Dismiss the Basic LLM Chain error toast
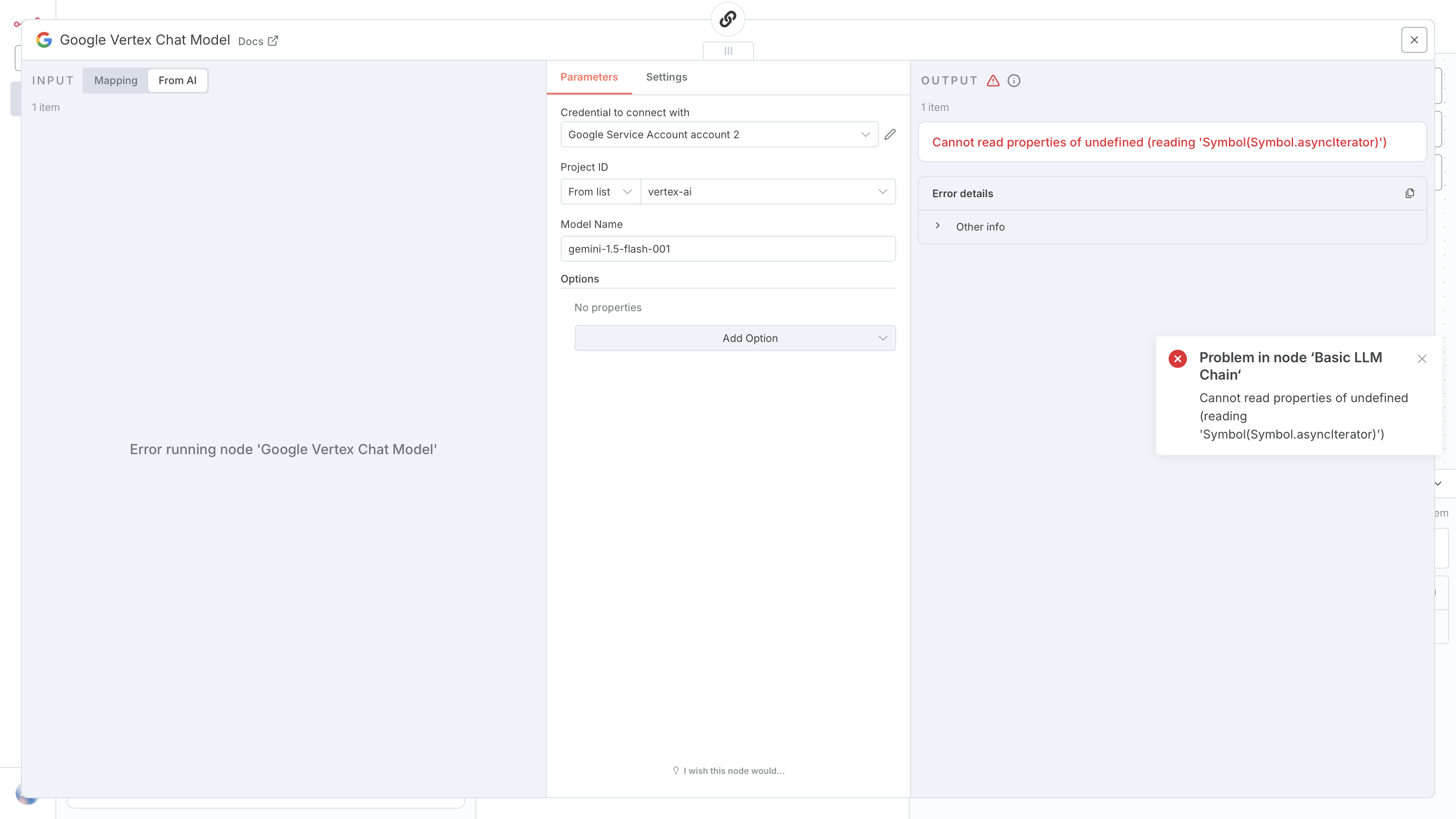Image resolution: width=1456 pixels, height=819 pixels. pos(1421,359)
